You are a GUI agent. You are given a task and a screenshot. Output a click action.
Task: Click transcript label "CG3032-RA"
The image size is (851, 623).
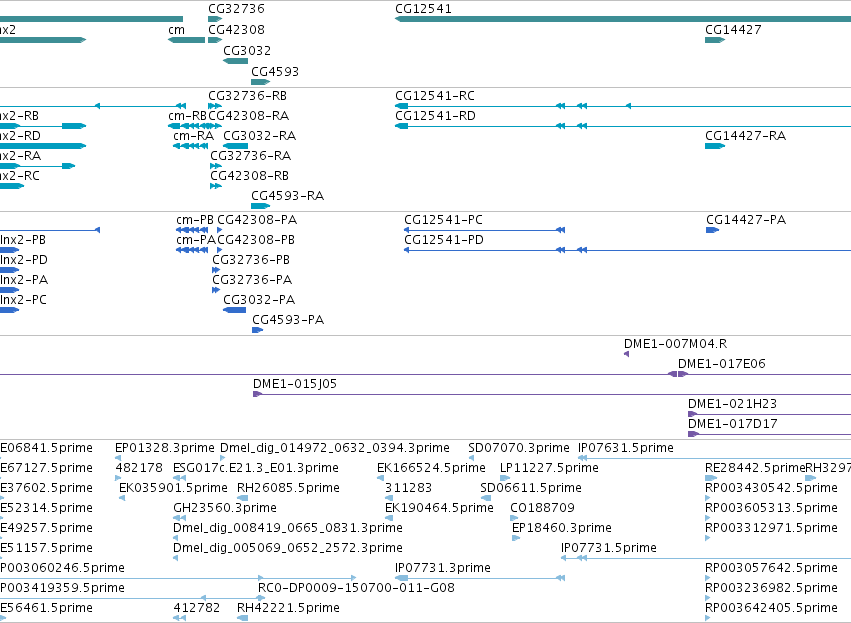point(259,136)
